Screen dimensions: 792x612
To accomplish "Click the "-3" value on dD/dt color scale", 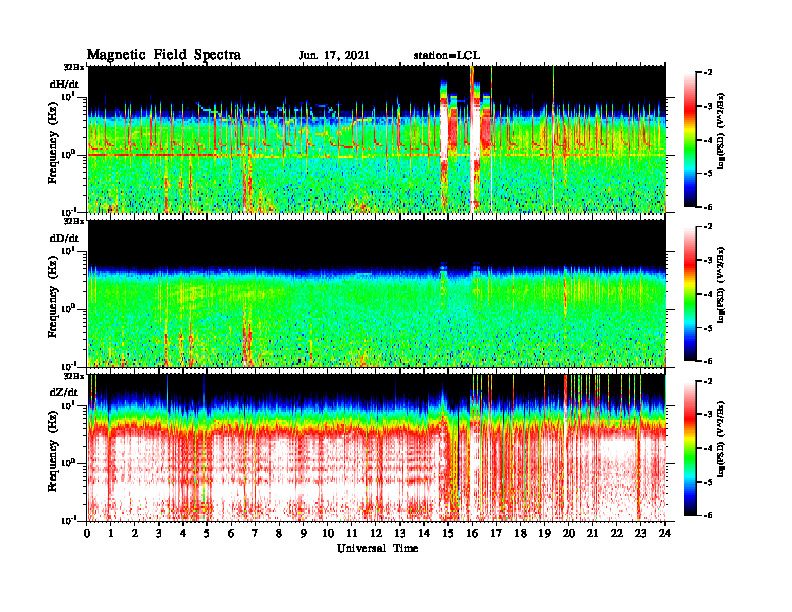I will (707, 261).
